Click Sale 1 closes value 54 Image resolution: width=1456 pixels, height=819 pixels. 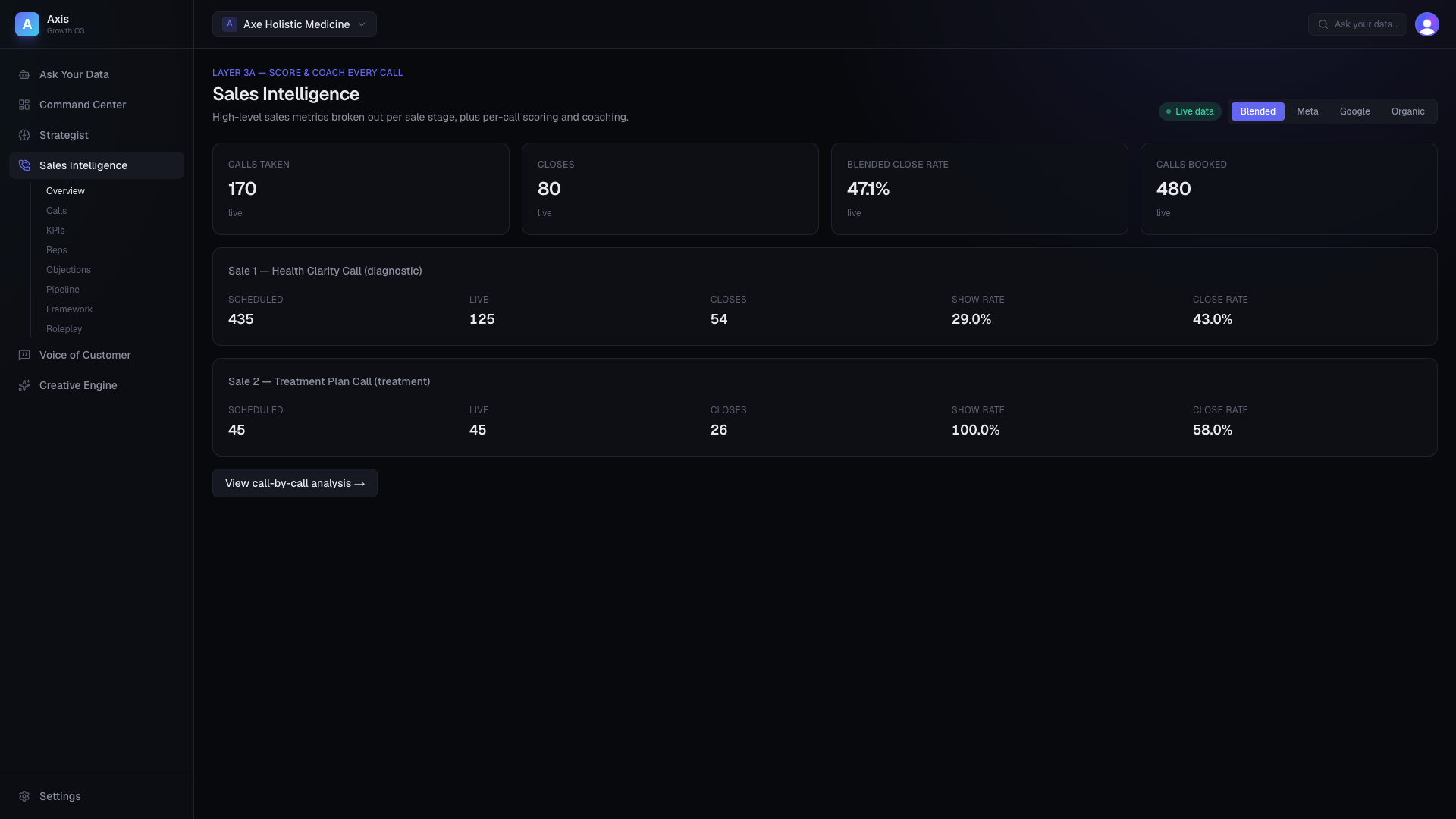pos(719,319)
